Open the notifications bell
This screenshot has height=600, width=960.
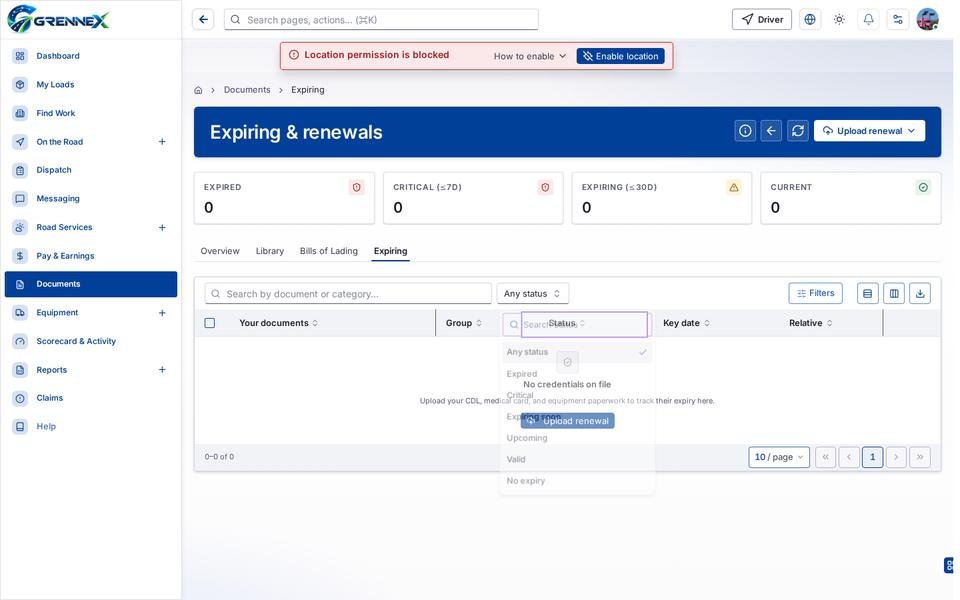[868, 20]
